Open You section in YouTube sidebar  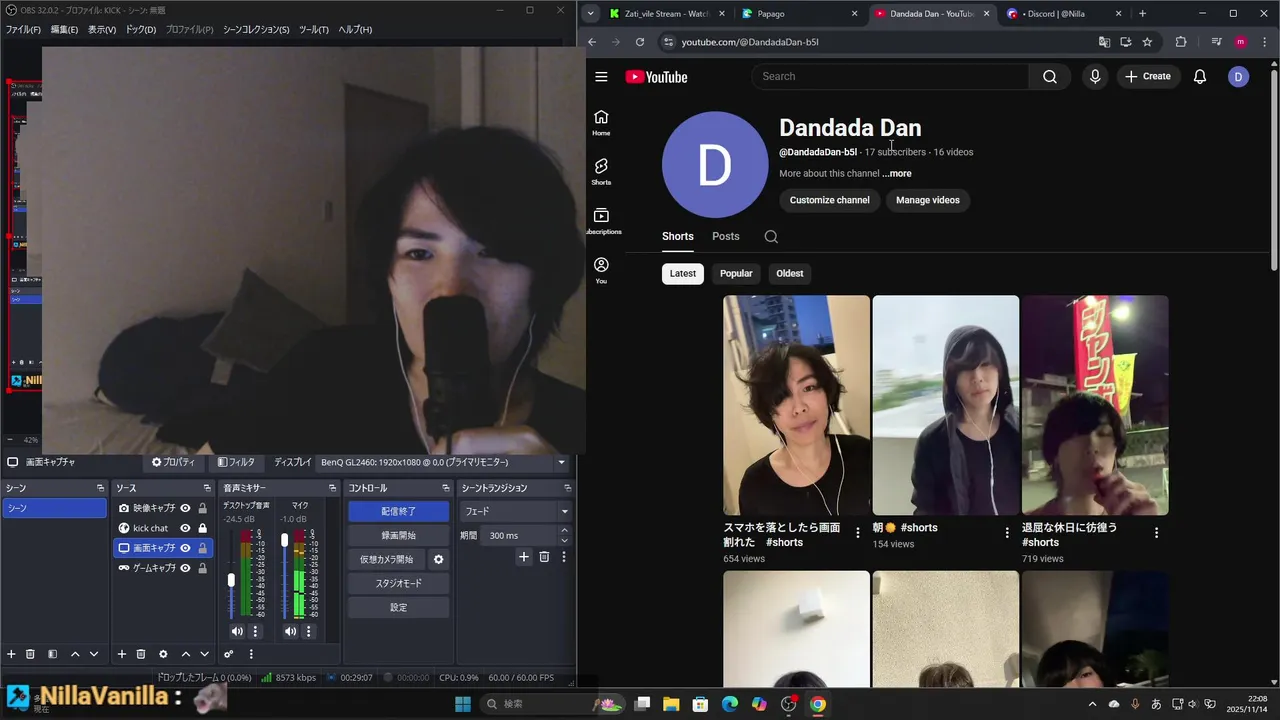click(601, 270)
